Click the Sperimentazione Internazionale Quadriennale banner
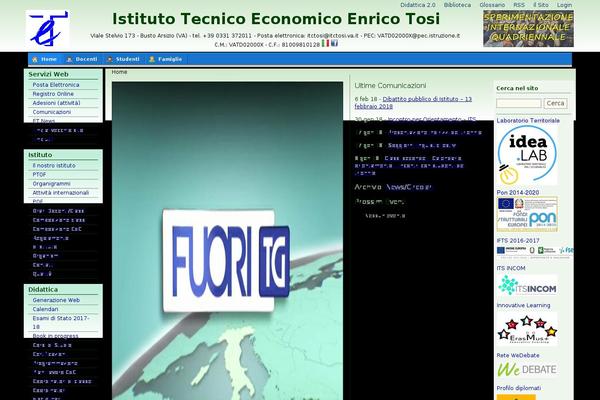The height and width of the screenshot is (400, 600). click(528, 28)
